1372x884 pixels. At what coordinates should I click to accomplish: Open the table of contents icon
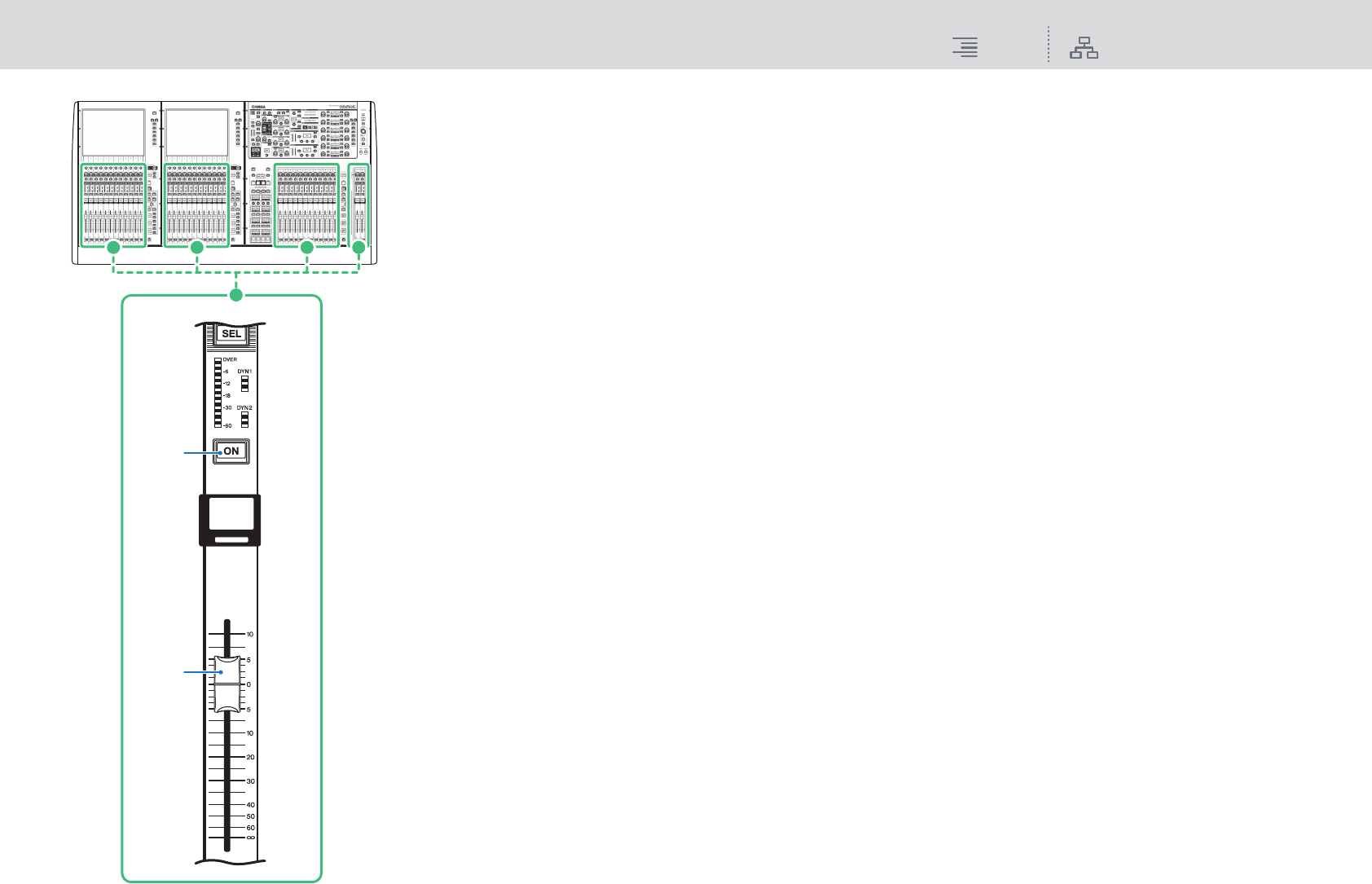point(965,47)
